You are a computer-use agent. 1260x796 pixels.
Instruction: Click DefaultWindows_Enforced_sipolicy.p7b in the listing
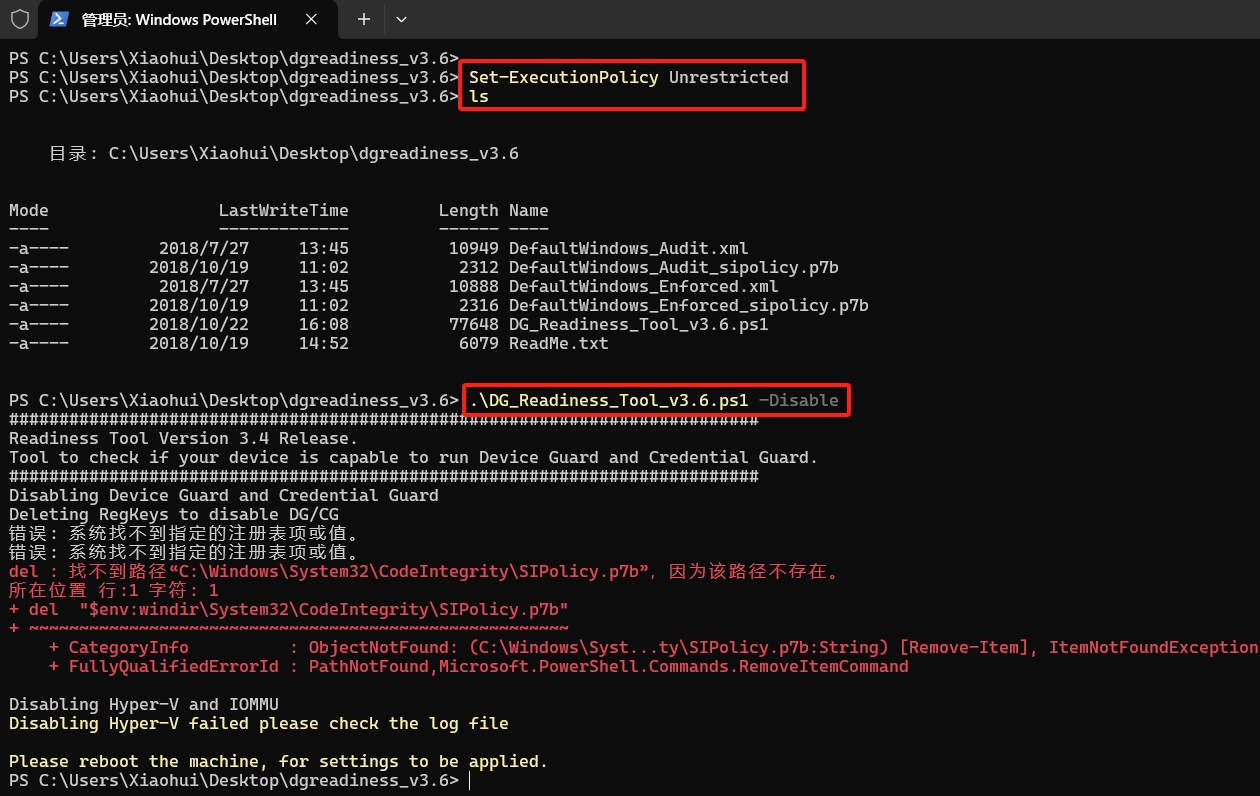(686, 305)
